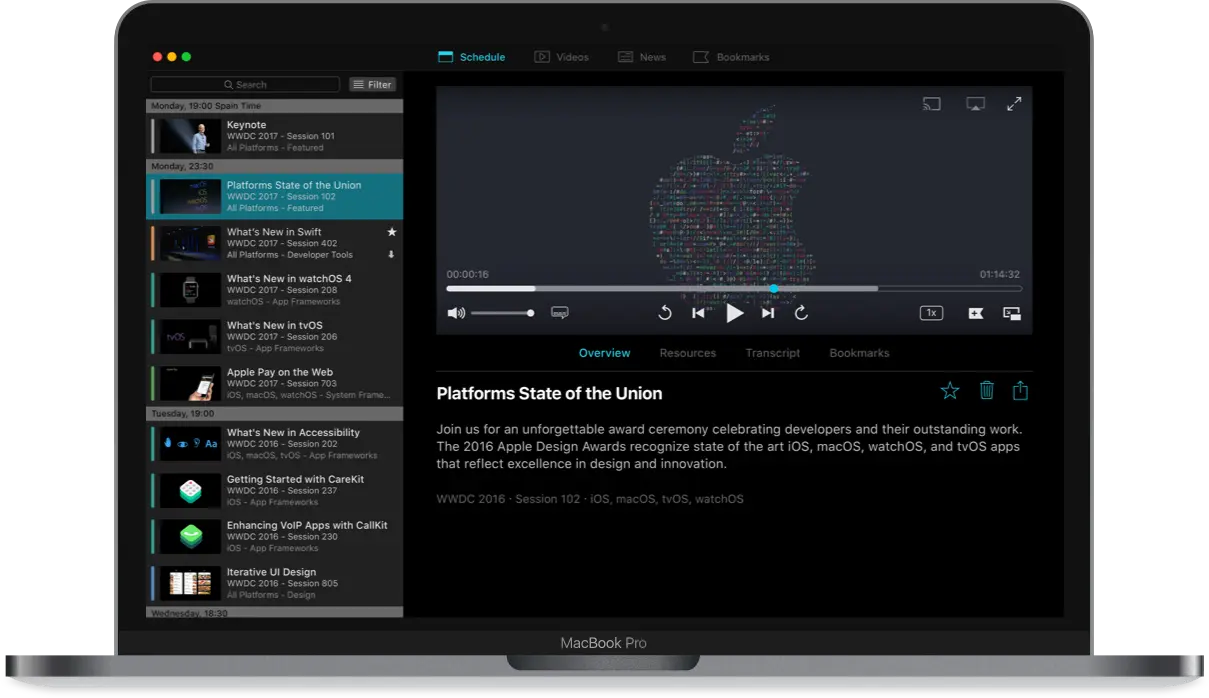
Task: Show the Transcript tab
Action: coord(773,353)
